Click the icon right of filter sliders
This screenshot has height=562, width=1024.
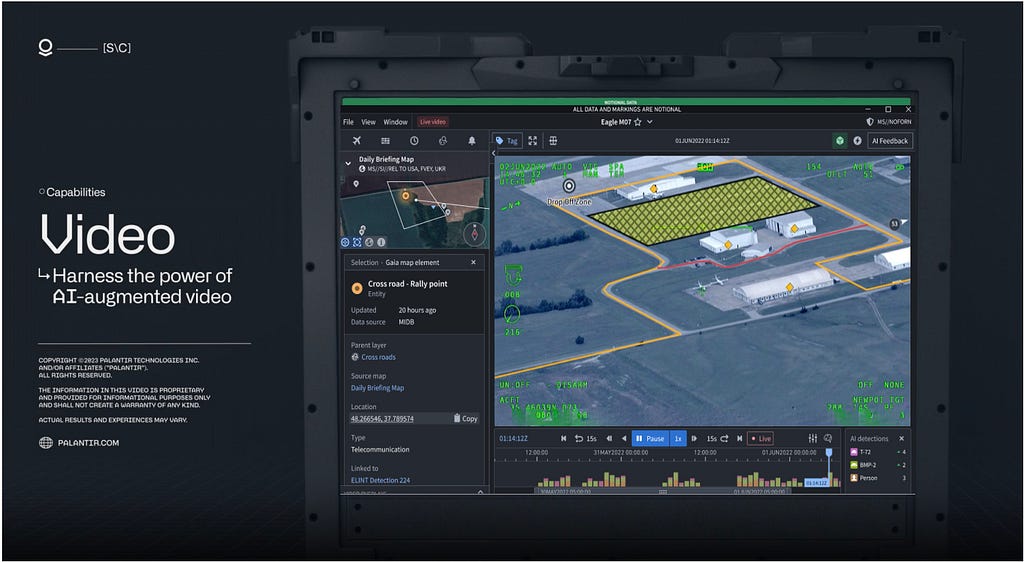pos(828,439)
